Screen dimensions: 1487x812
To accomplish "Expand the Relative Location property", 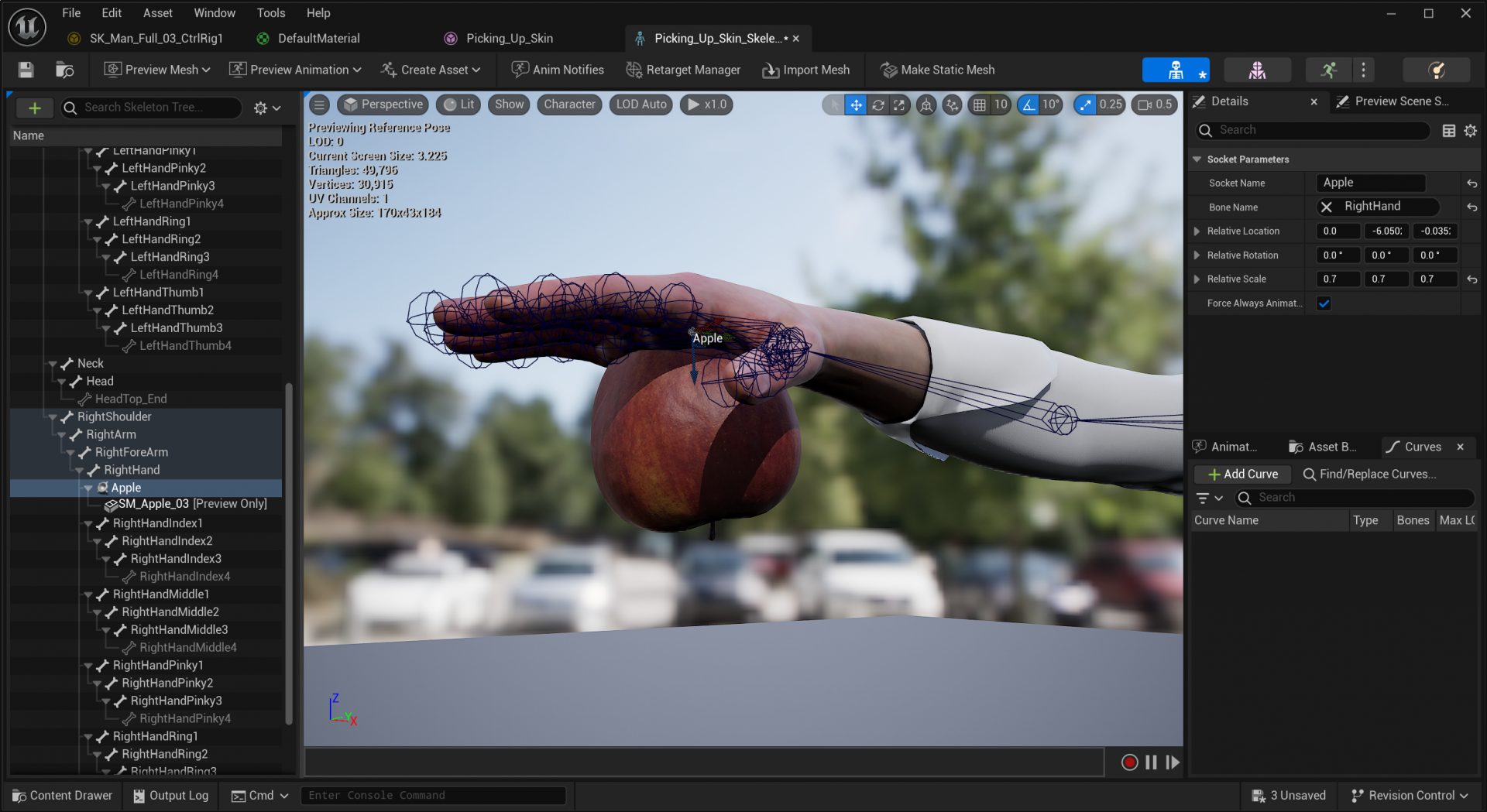I will (1197, 231).
